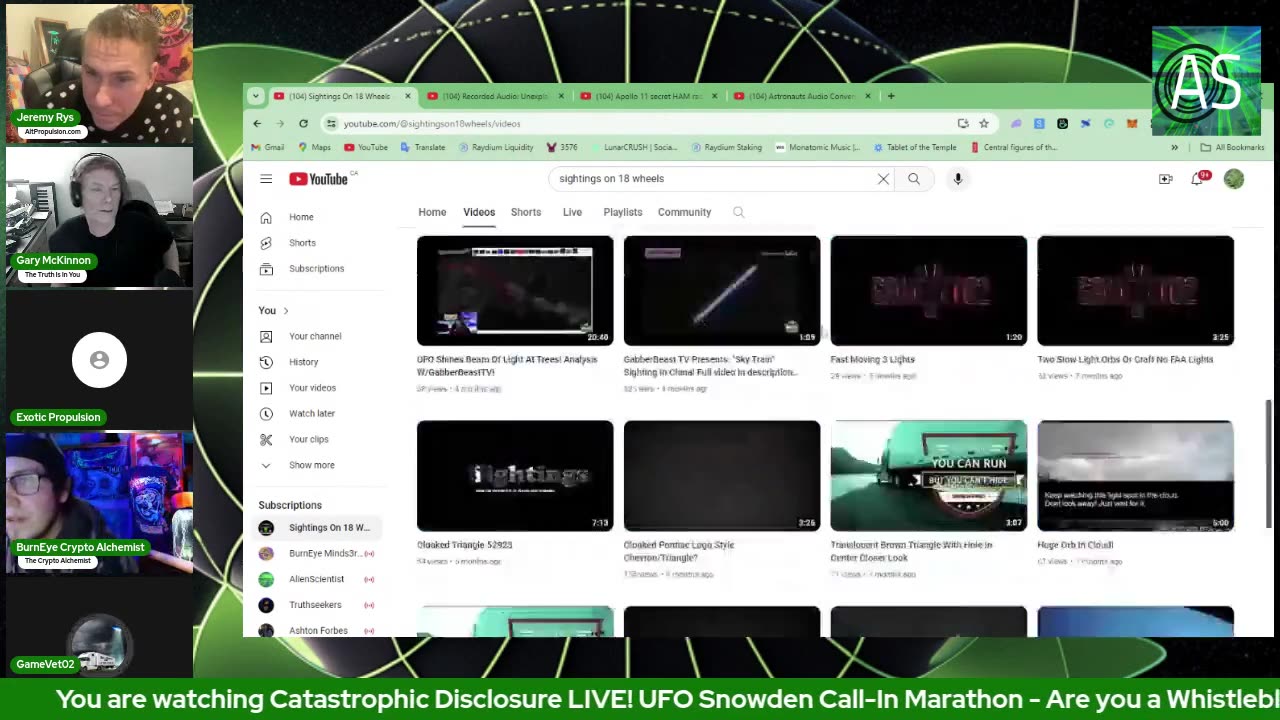
Task: Open Tablet of the Temple bookmark
Action: pos(915,147)
